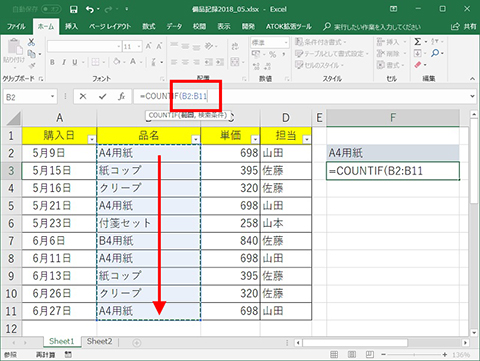
Task: Click the Fill down icon
Action: pyautogui.click(x=417, y=53)
